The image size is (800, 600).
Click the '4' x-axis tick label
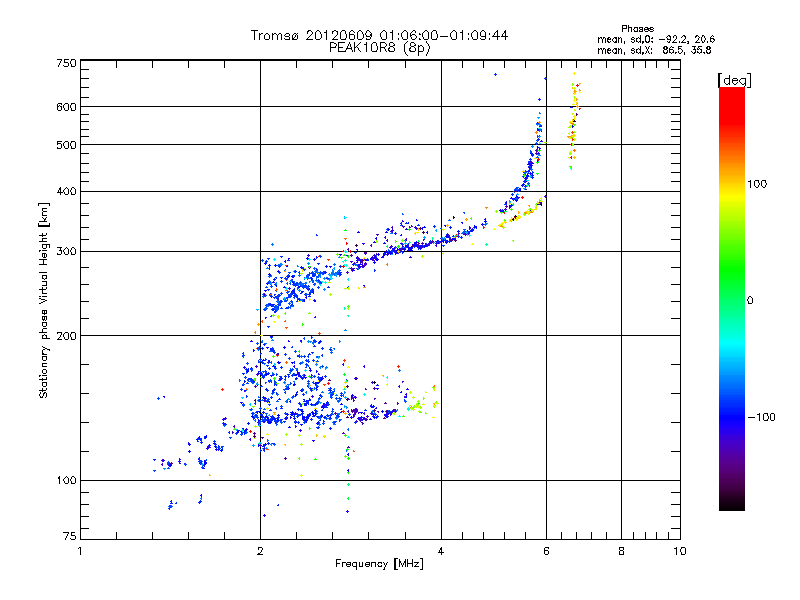(x=441, y=552)
